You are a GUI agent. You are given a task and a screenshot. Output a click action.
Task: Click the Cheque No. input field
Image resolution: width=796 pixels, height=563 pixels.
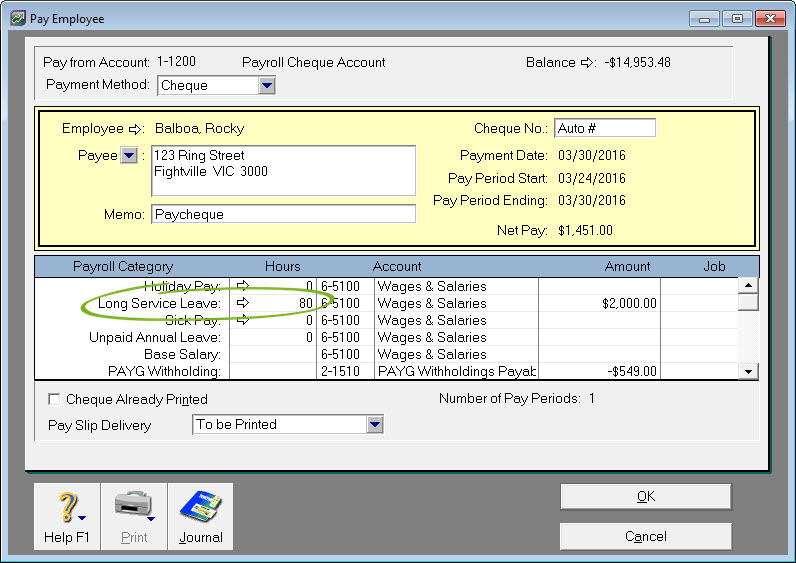point(604,128)
